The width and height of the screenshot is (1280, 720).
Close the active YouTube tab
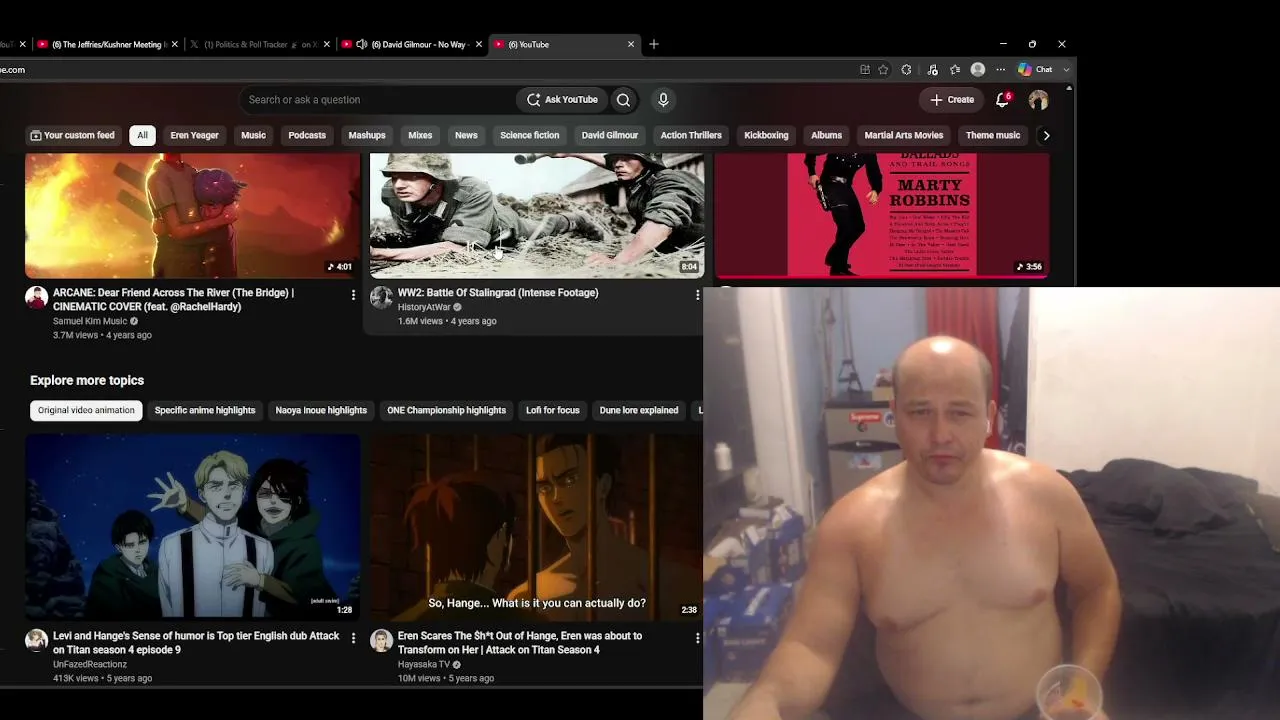point(631,44)
